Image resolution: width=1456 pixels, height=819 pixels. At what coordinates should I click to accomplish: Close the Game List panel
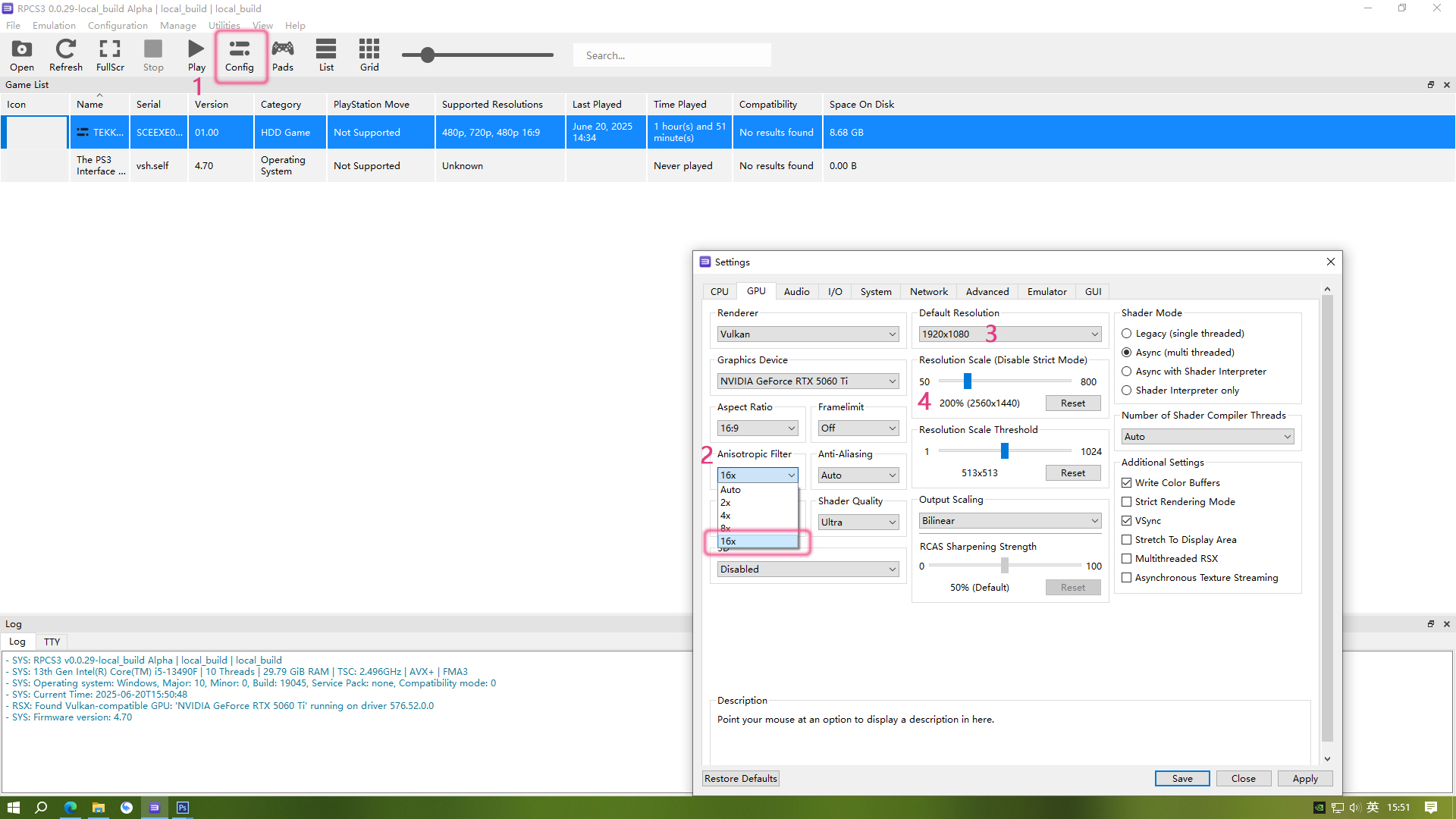1447,85
